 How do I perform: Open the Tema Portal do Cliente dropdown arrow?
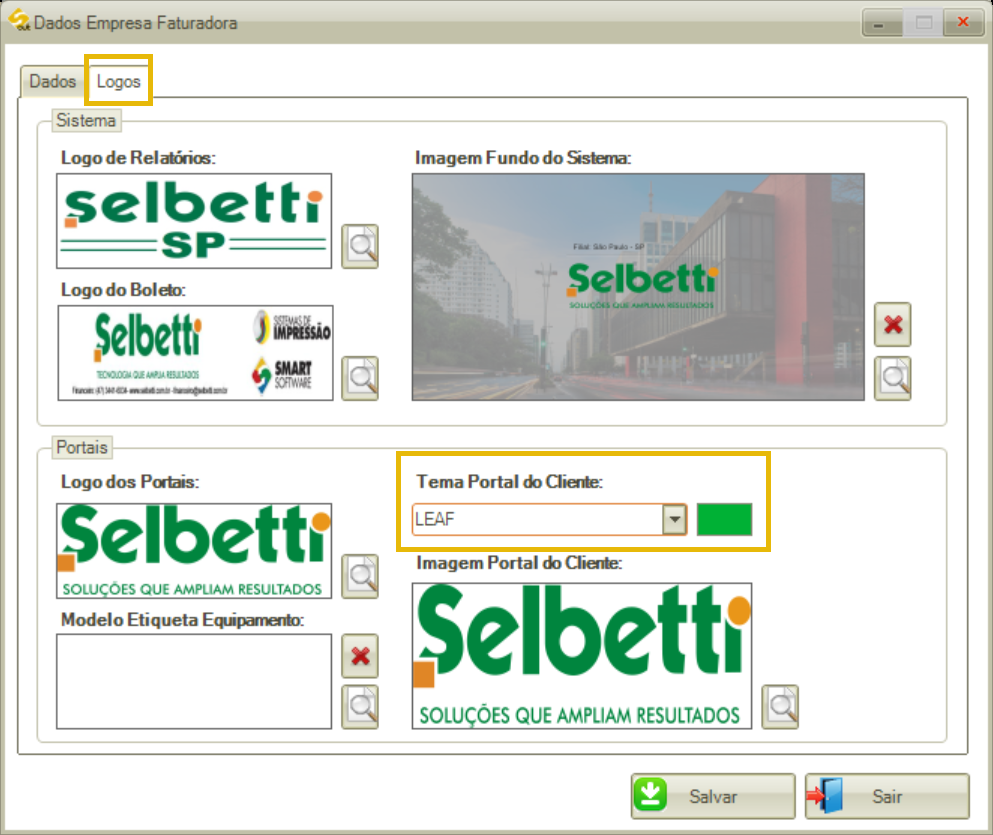click(674, 520)
